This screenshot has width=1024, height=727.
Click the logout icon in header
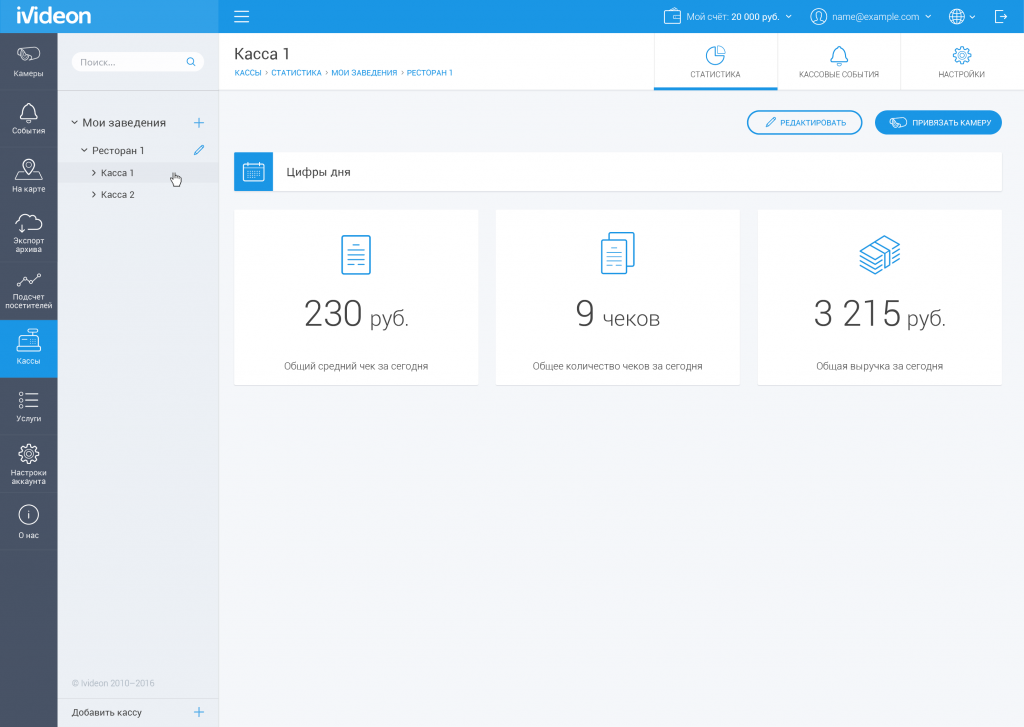pos(1000,16)
